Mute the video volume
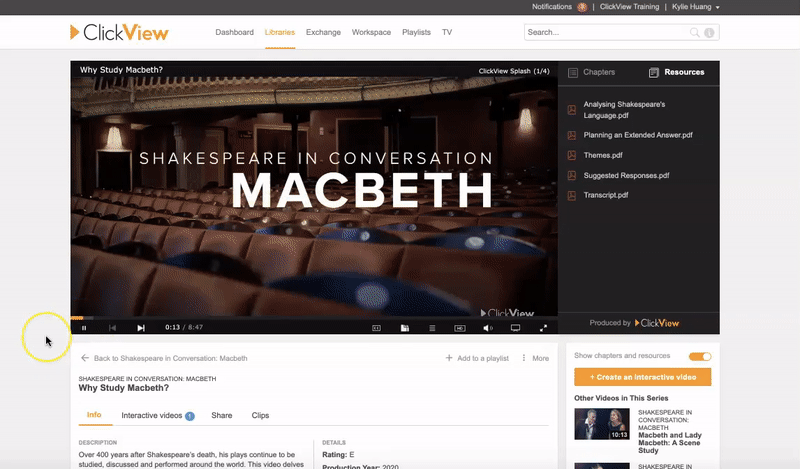This screenshot has height=469, width=800. click(488, 328)
